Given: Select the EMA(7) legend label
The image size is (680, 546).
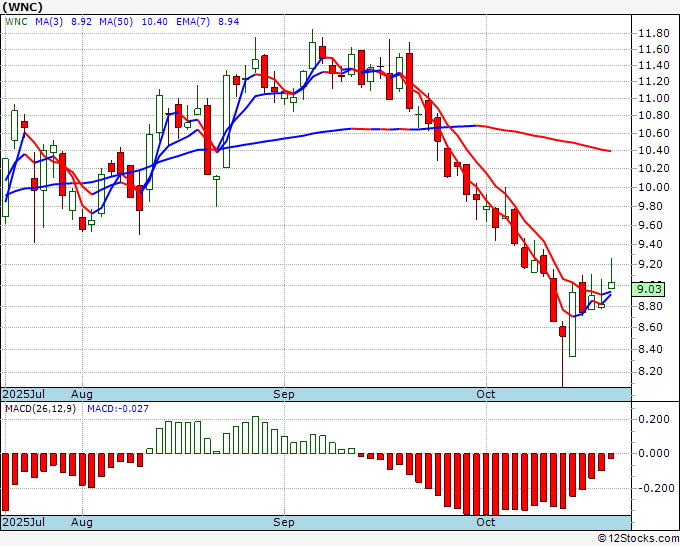Looking at the screenshot, I should (x=193, y=22).
